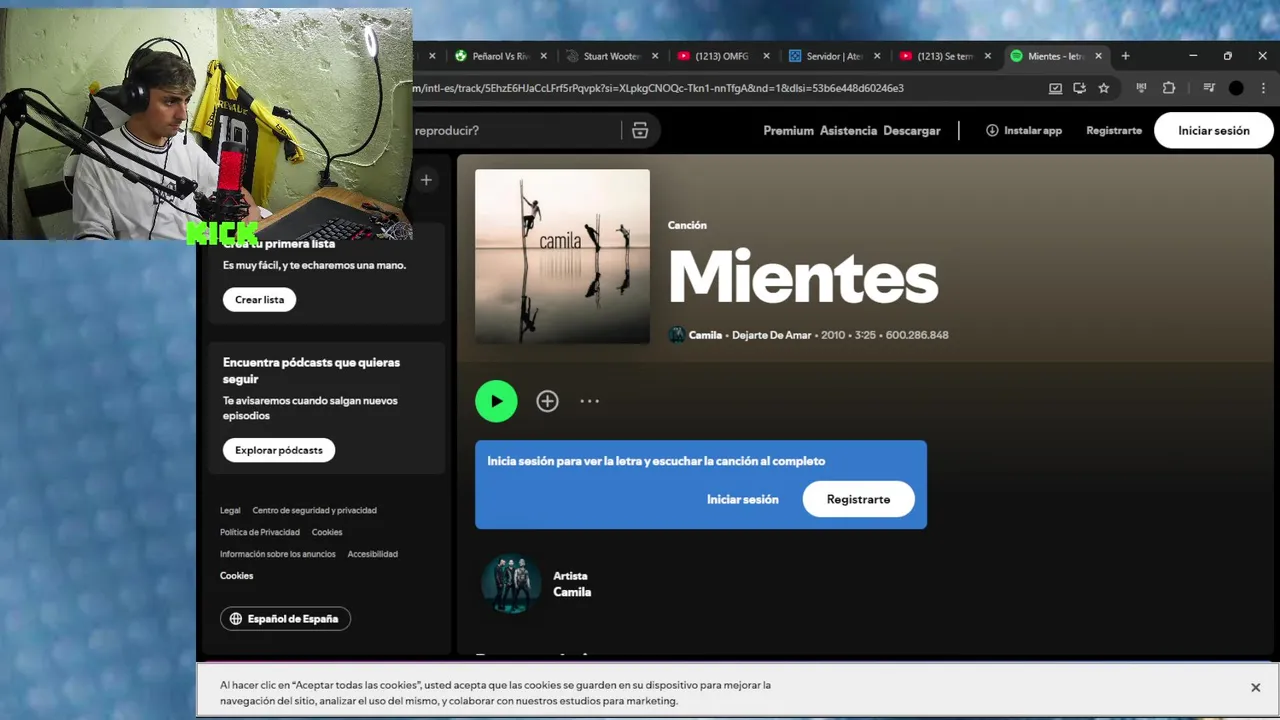1280x720 pixels.
Task: Open Asistencia support link
Action: pyautogui.click(x=848, y=130)
